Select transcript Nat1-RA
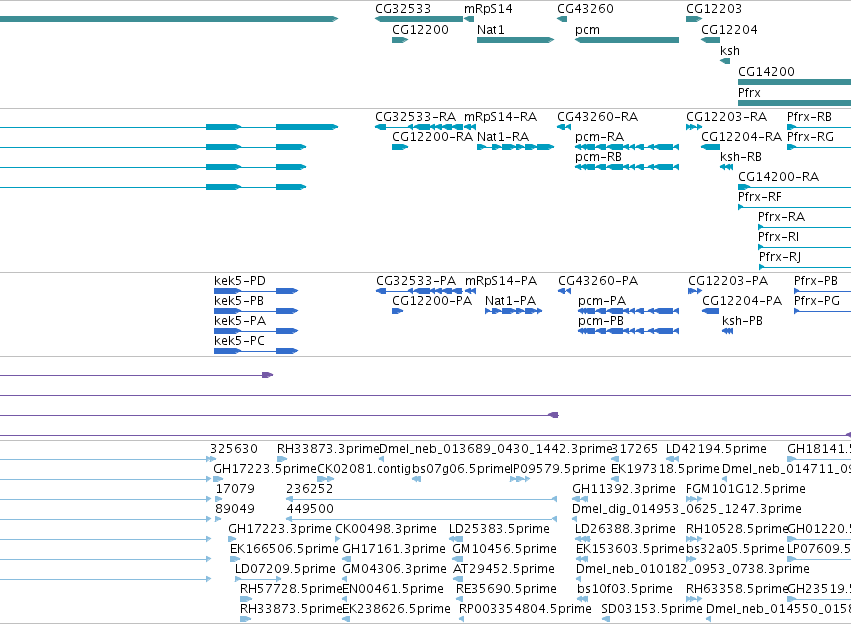 pyautogui.click(x=503, y=137)
